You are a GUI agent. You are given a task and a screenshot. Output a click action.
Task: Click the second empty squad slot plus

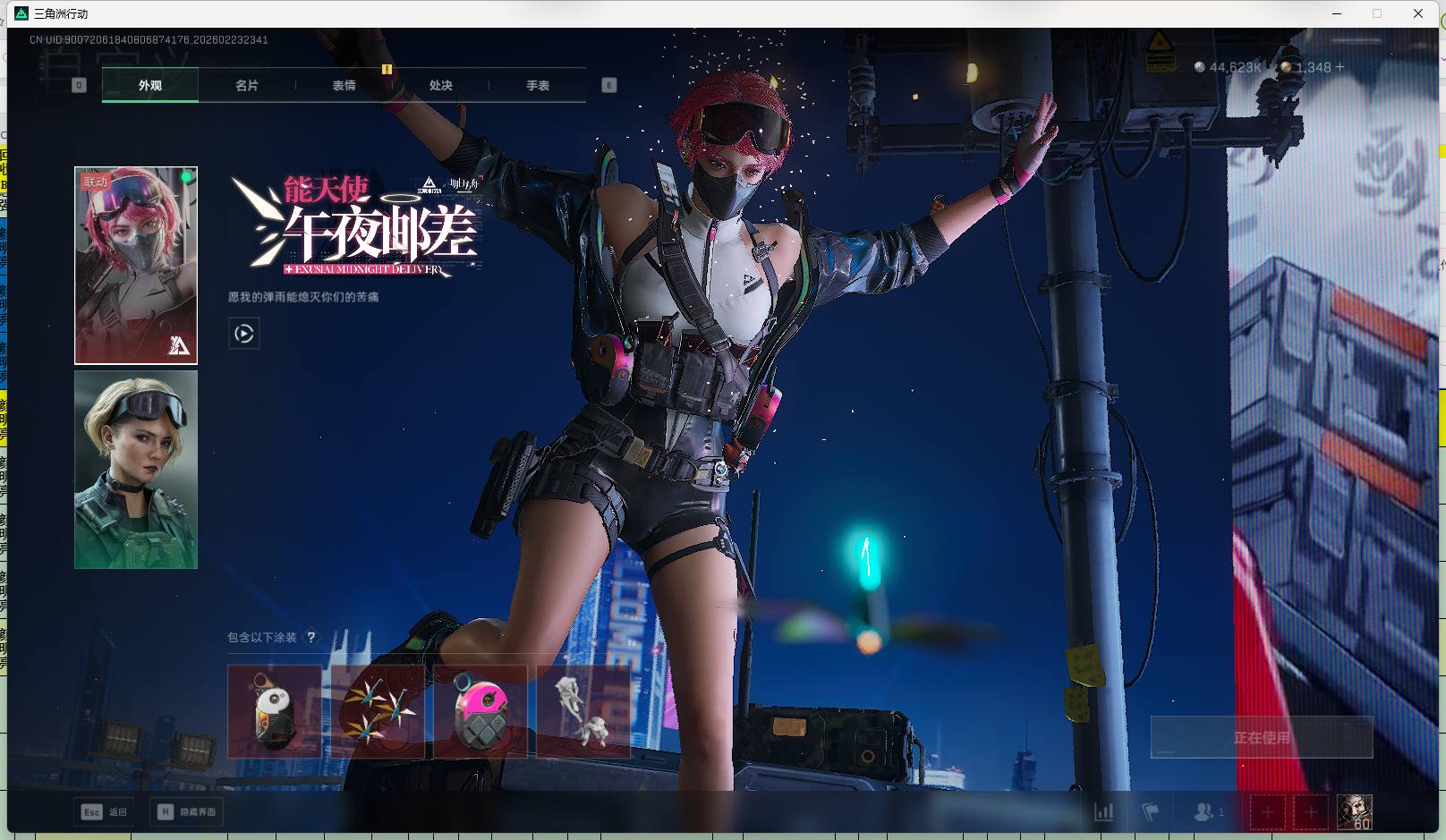pos(1311,812)
